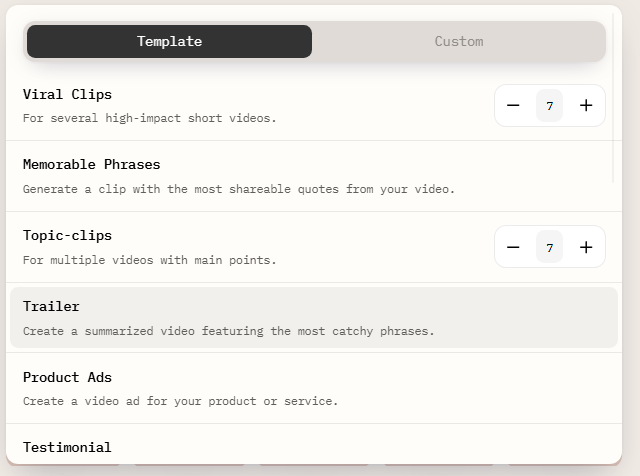This screenshot has width=640, height=476.
Task: Click the Topic-clips number field
Action: [x=549, y=247]
